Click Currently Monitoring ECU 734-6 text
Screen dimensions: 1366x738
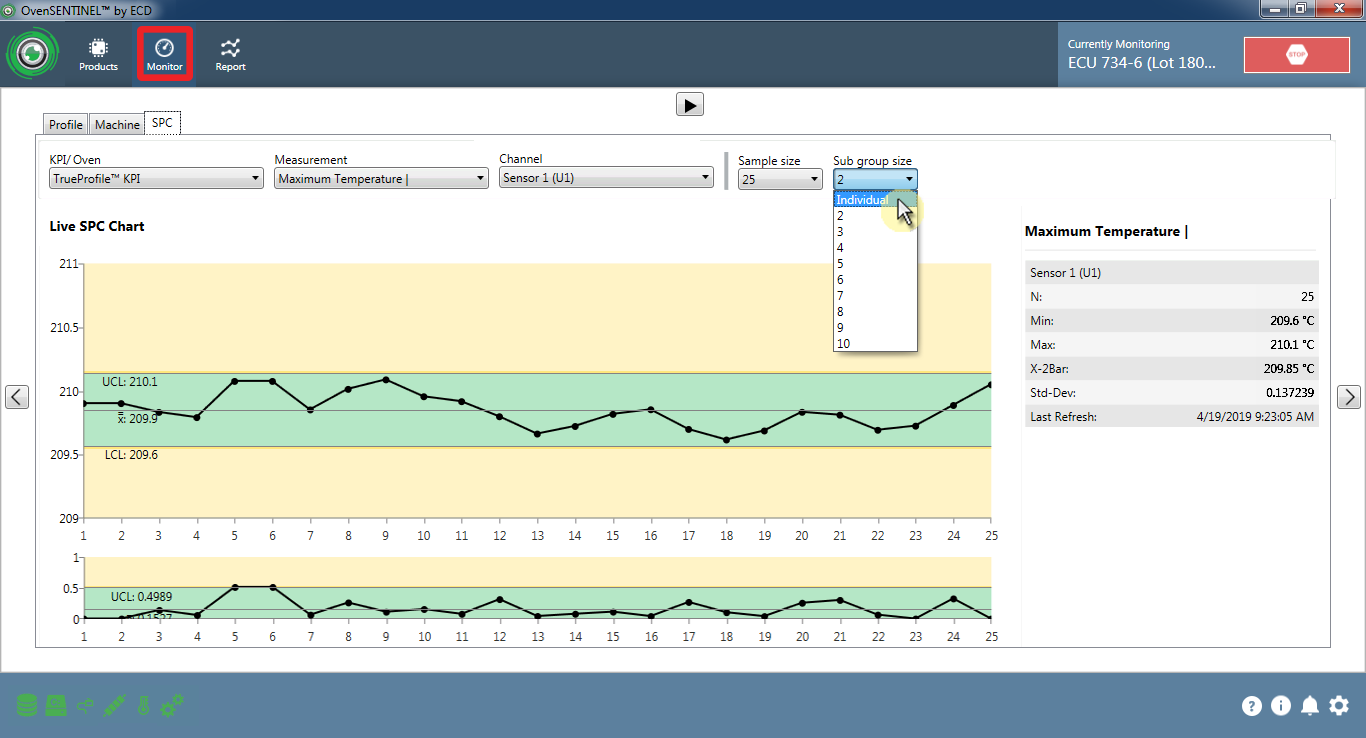(x=1142, y=55)
